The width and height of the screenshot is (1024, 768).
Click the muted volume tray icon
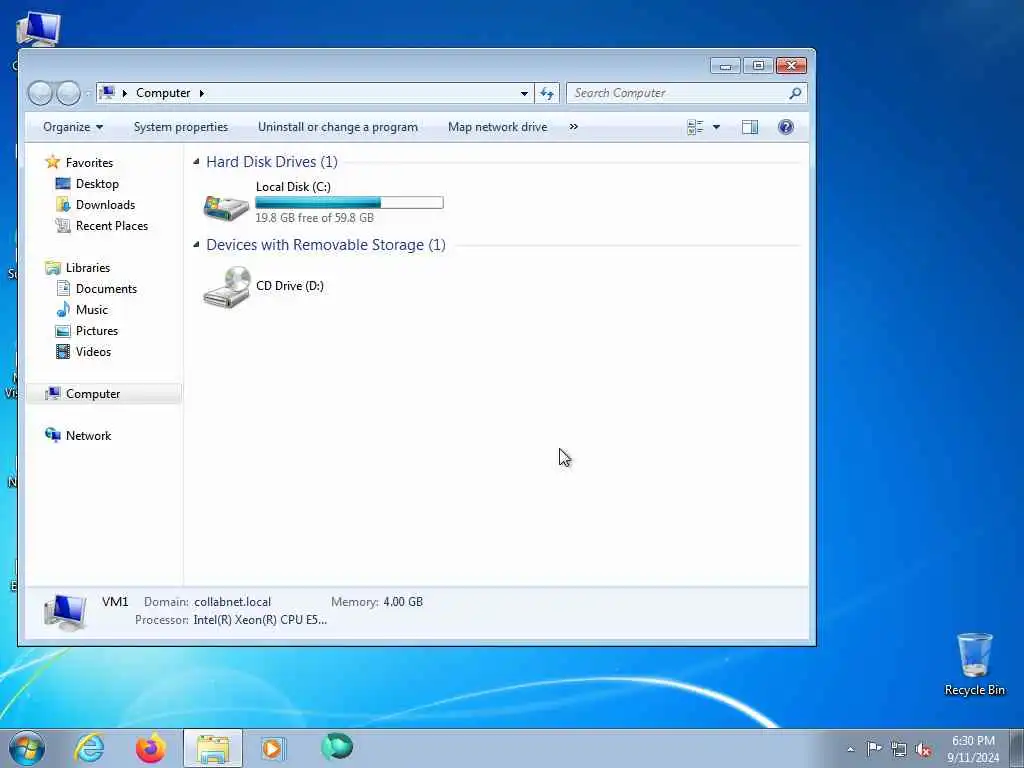[923, 749]
